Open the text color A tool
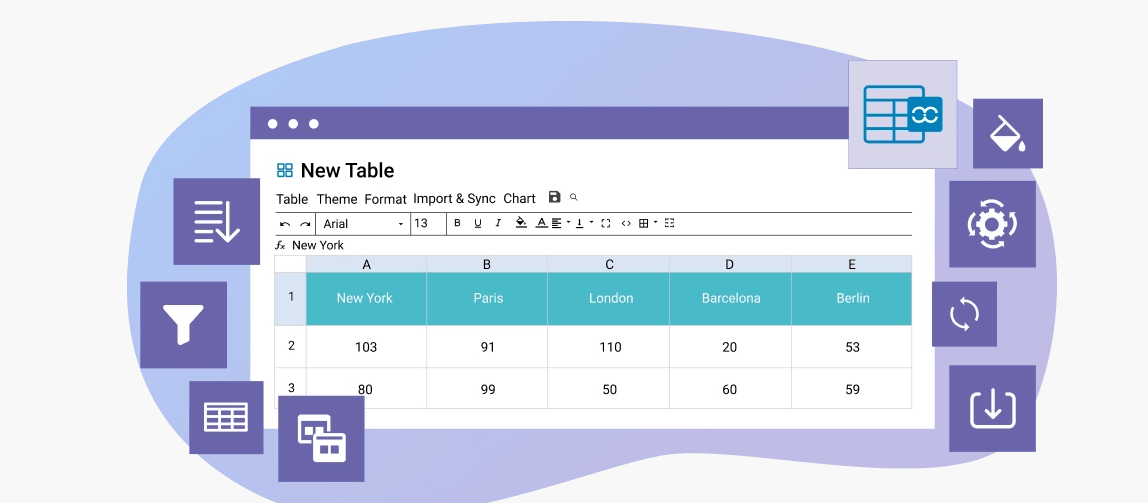The width and height of the screenshot is (1148, 503). (542, 223)
